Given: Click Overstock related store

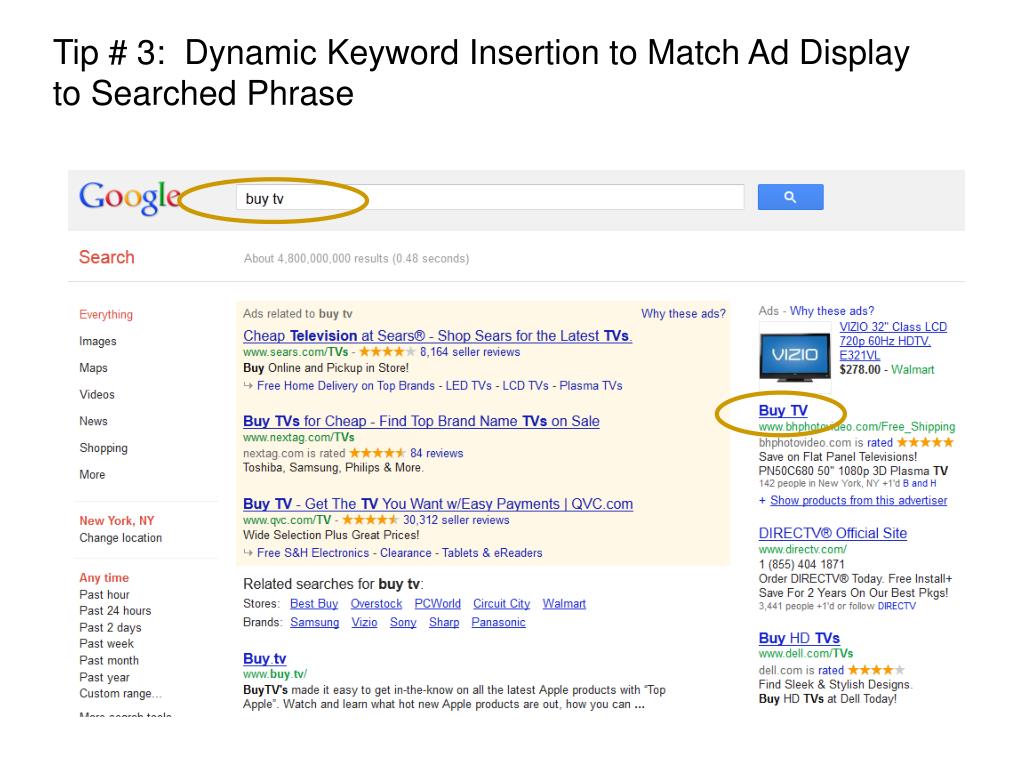Looking at the screenshot, I should 376,604.
